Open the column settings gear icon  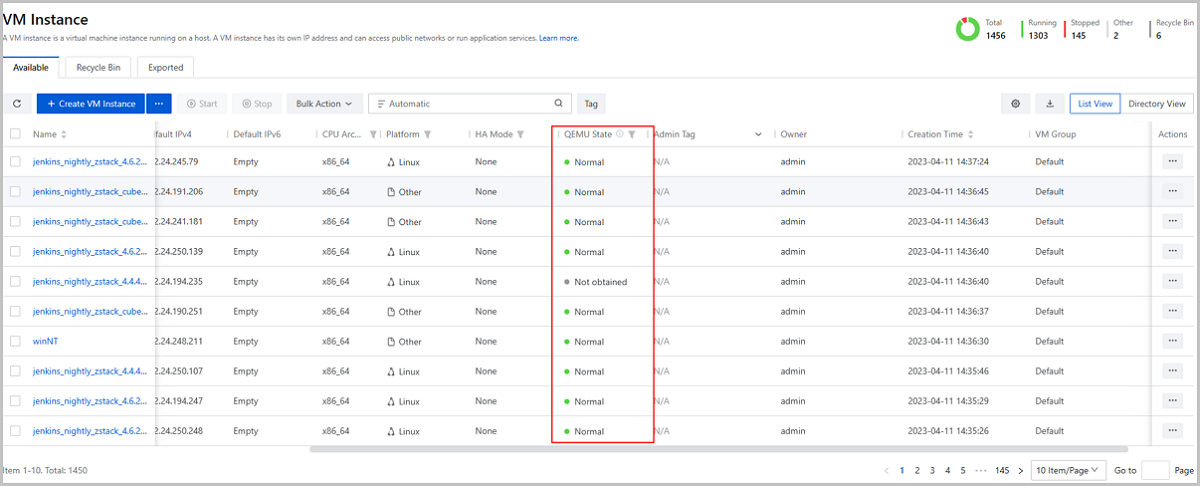(1015, 103)
